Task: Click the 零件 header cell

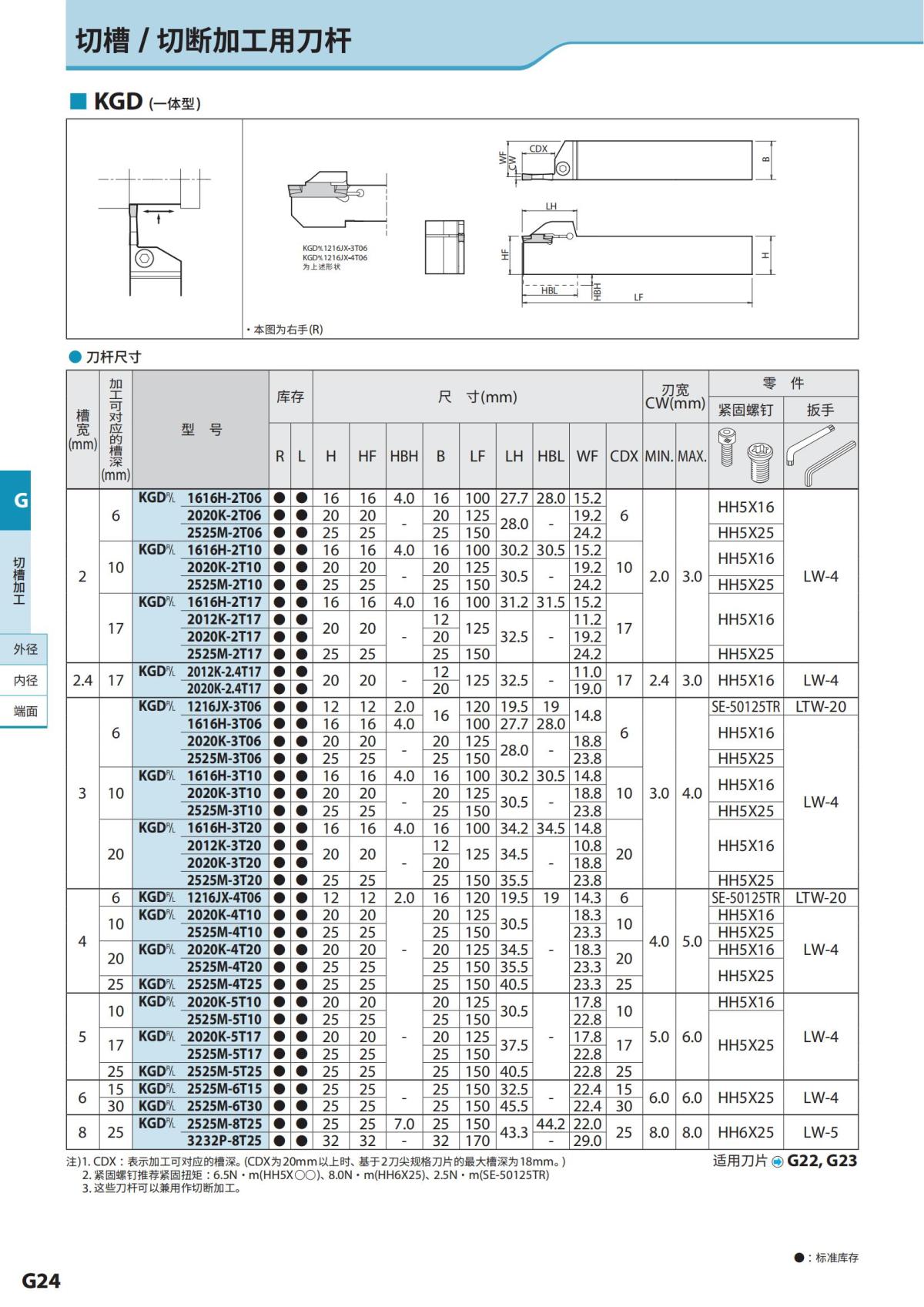Action: 783,384
